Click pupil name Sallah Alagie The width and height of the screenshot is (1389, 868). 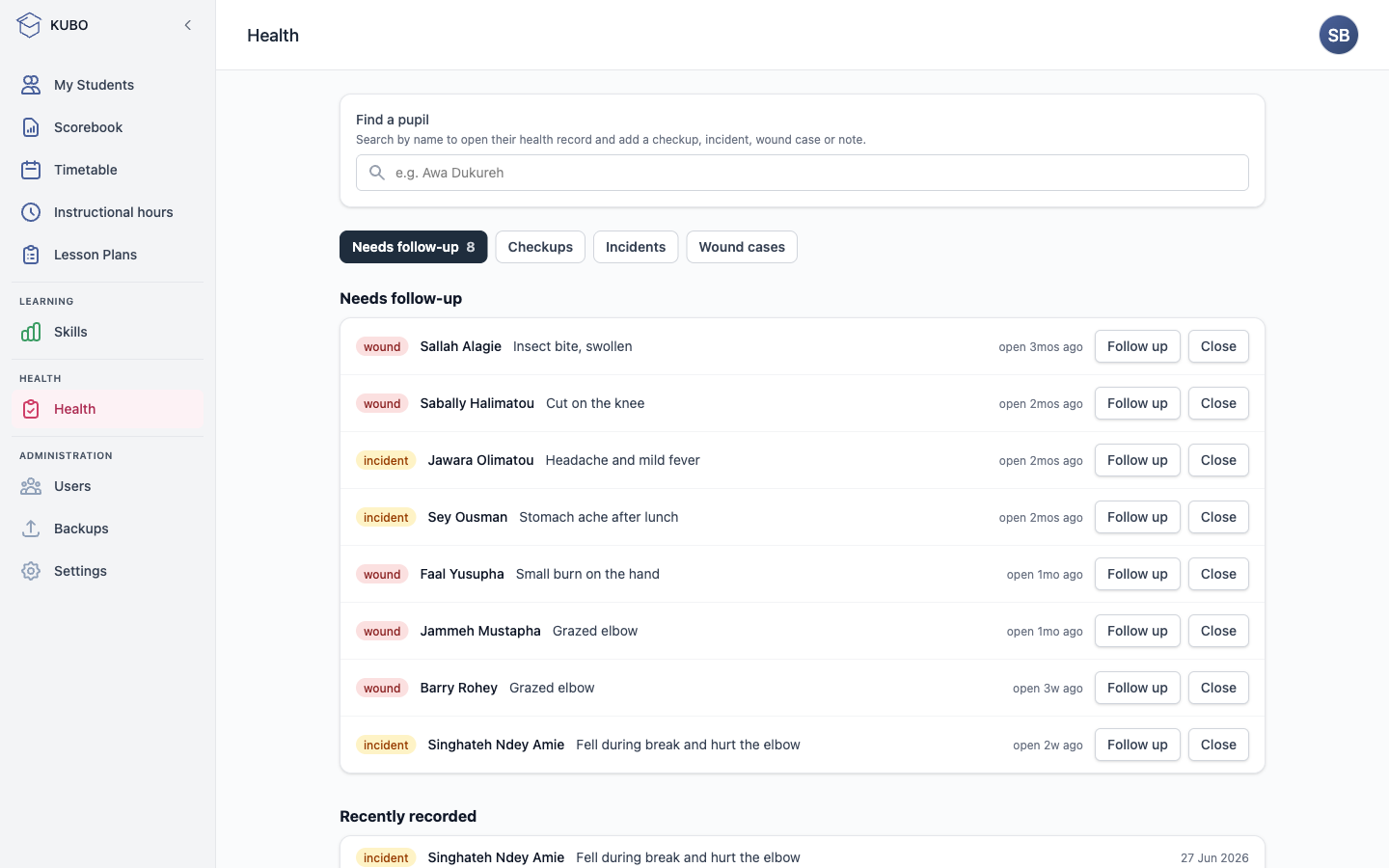click(460, 346)
